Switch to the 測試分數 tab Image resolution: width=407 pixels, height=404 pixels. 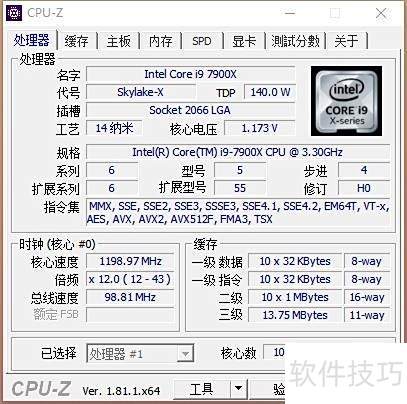pyautogui.click(x=295, y=41)
